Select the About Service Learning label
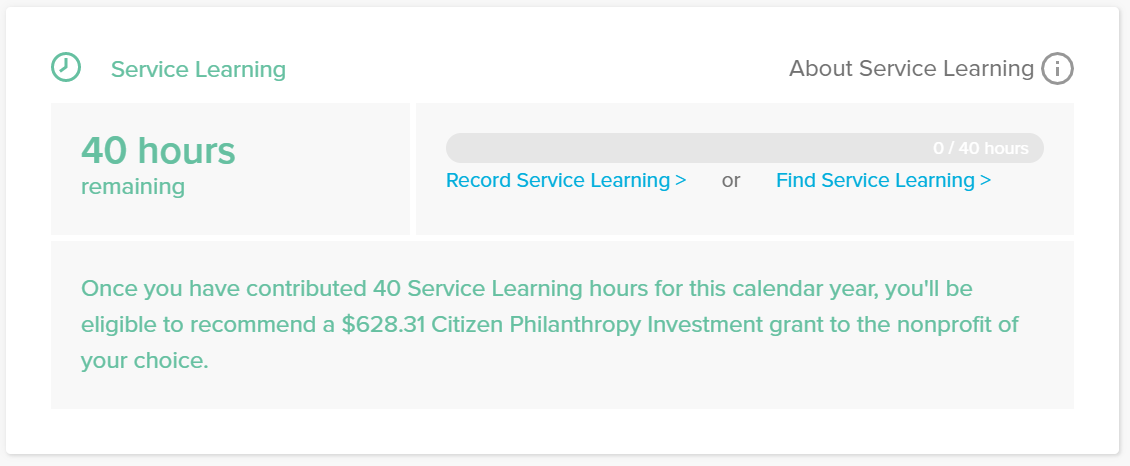This screenshot has height=466, width=1130. 911,69
